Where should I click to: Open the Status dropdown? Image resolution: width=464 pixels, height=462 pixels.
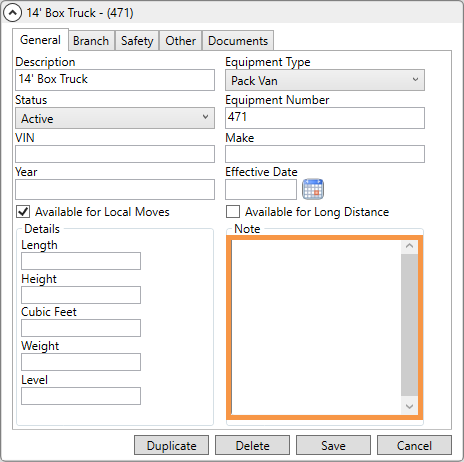pos(115,118)
